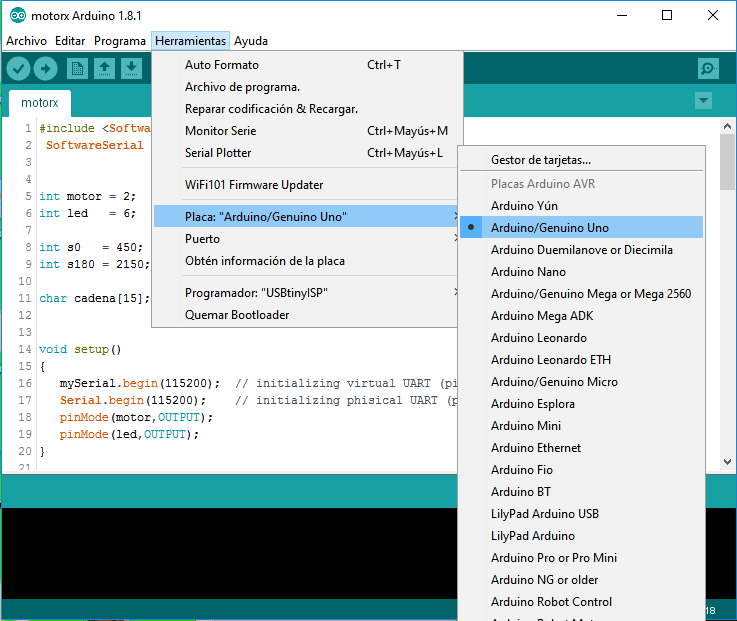The image size is (737, 621).
Task: Expand the Programador USBtinyISP submenu
Action: (306, 293)
